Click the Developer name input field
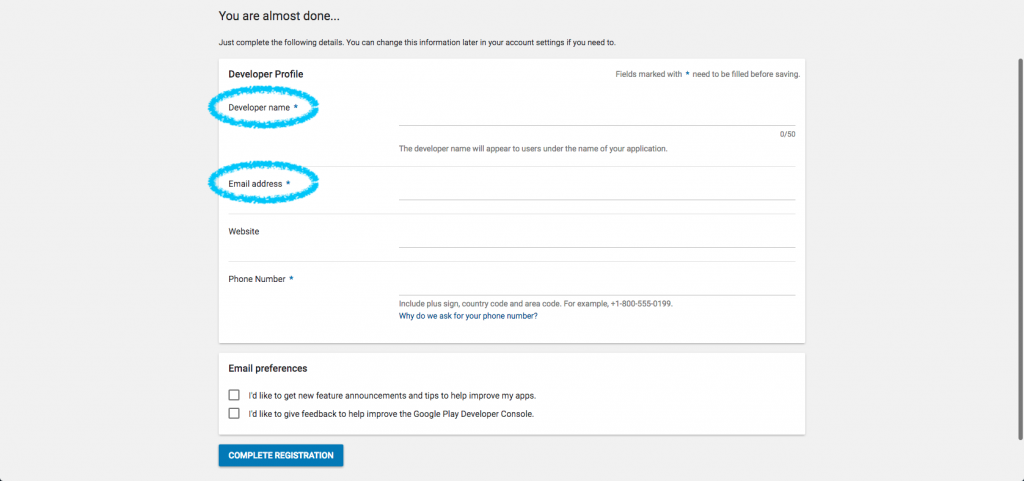The image size is (1024, 481). point(597,116)
